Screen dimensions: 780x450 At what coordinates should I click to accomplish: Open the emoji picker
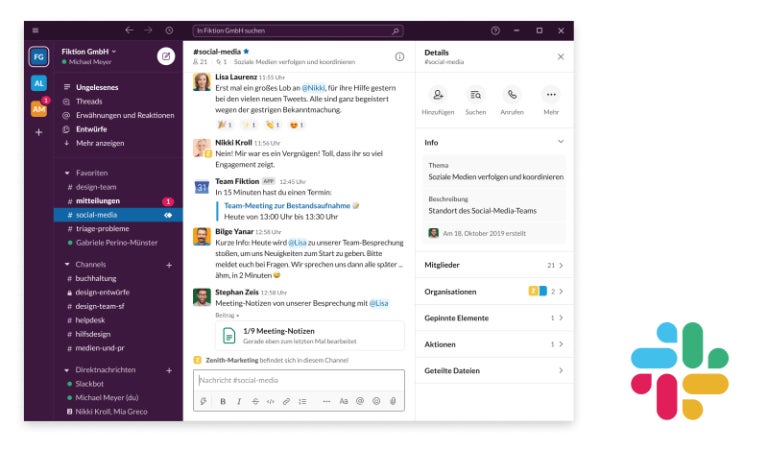376,401
